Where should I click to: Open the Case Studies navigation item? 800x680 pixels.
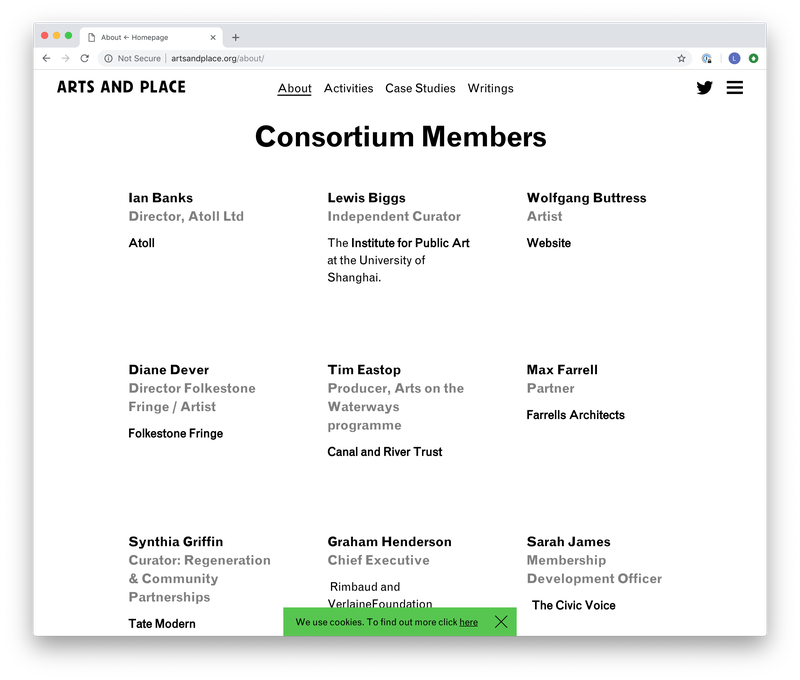[420, 88]
